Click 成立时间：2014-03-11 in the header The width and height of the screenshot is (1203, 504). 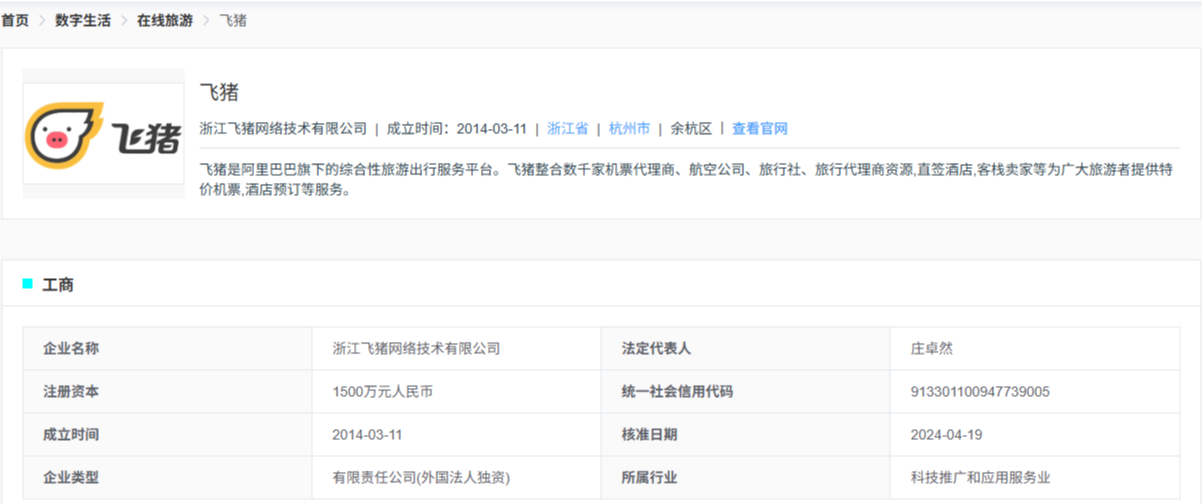click(457, 129)
